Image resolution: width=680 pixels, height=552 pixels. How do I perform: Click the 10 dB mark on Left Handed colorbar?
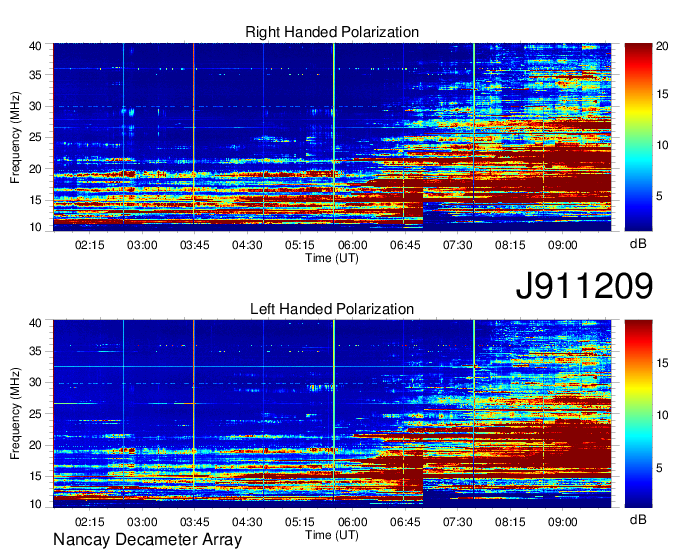point(662,415)
